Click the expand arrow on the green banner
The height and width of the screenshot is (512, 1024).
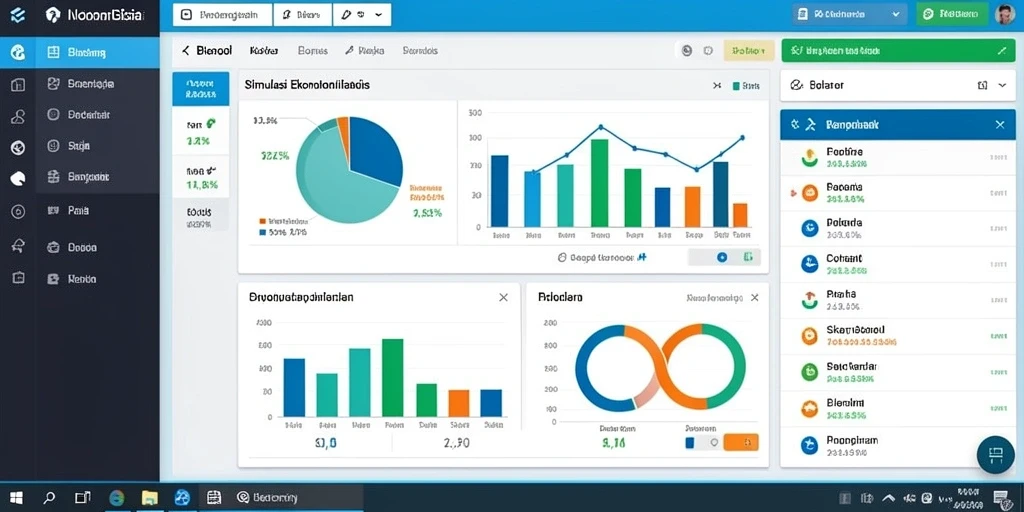pos(1002,50)
